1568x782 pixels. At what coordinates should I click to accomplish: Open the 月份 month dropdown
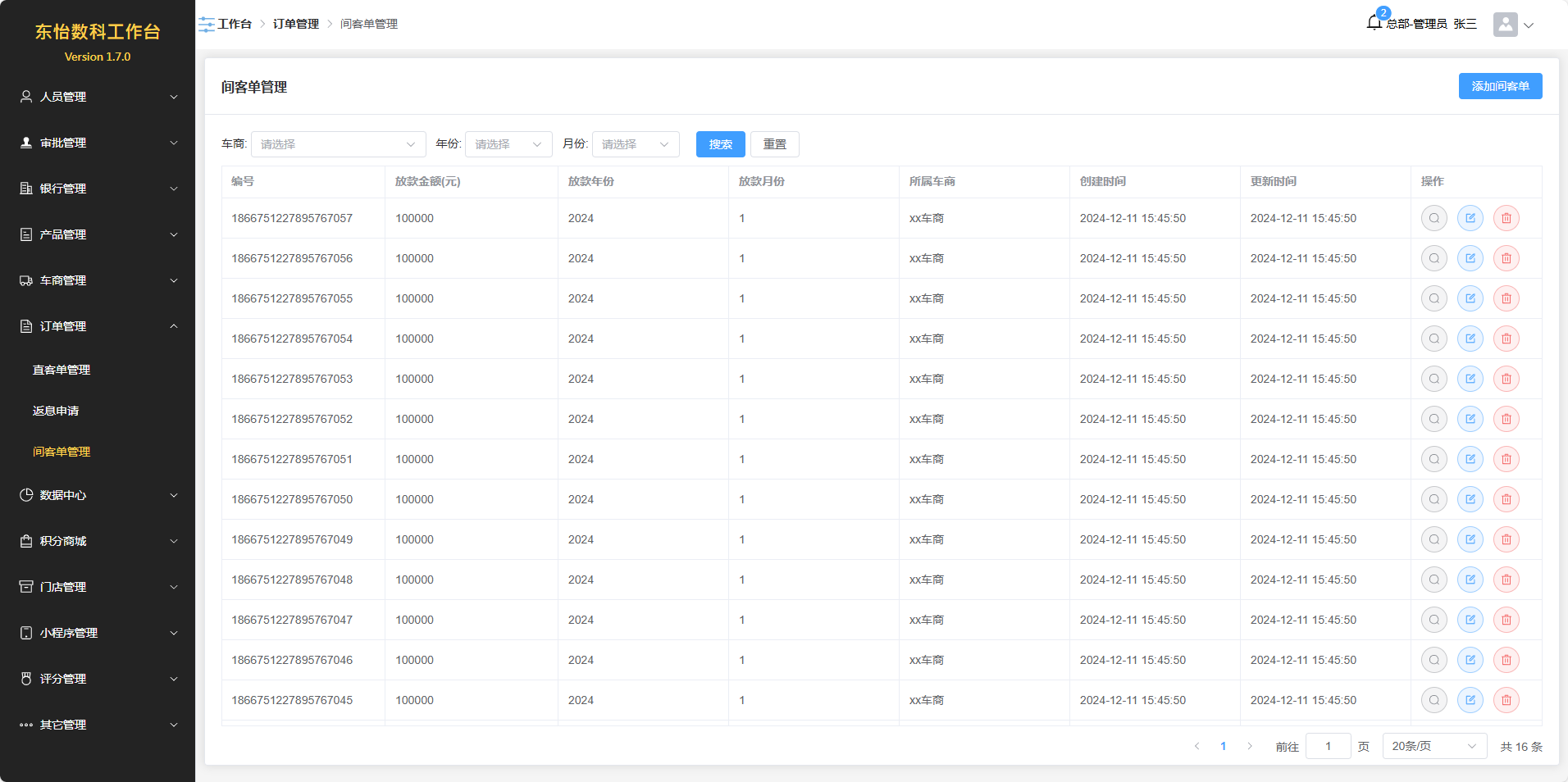click(x=636, y=144)
